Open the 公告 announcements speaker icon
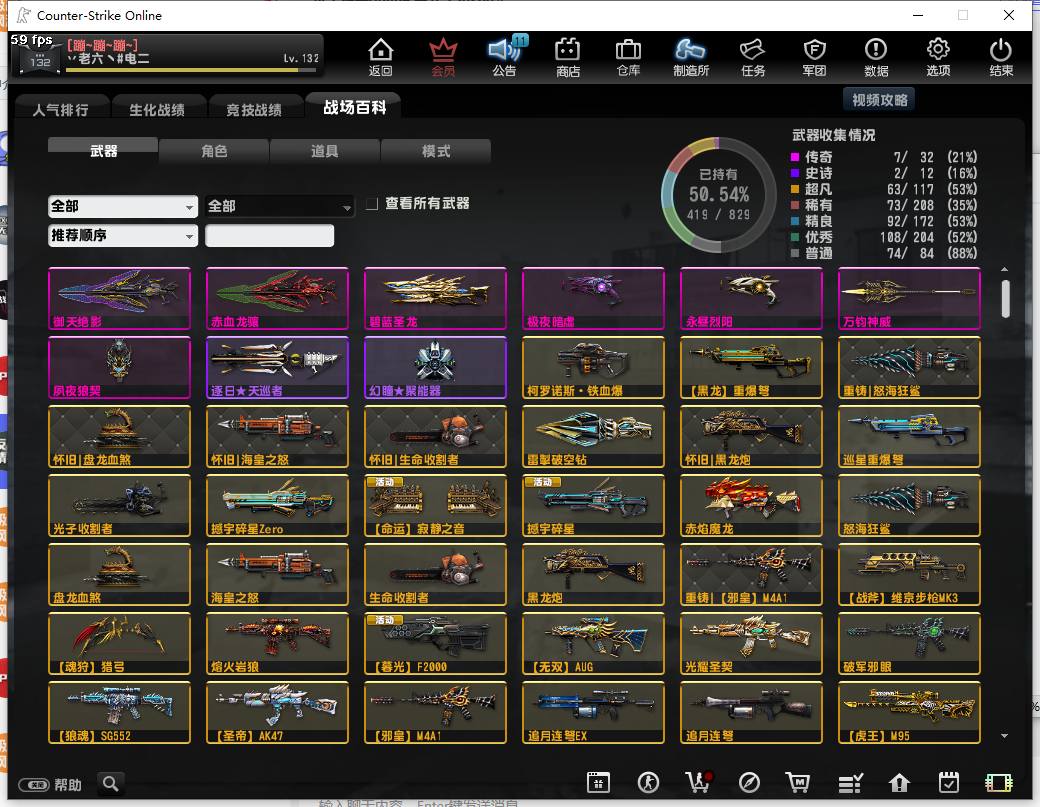This screenshot has height=807, width=1040. point(505,57)
